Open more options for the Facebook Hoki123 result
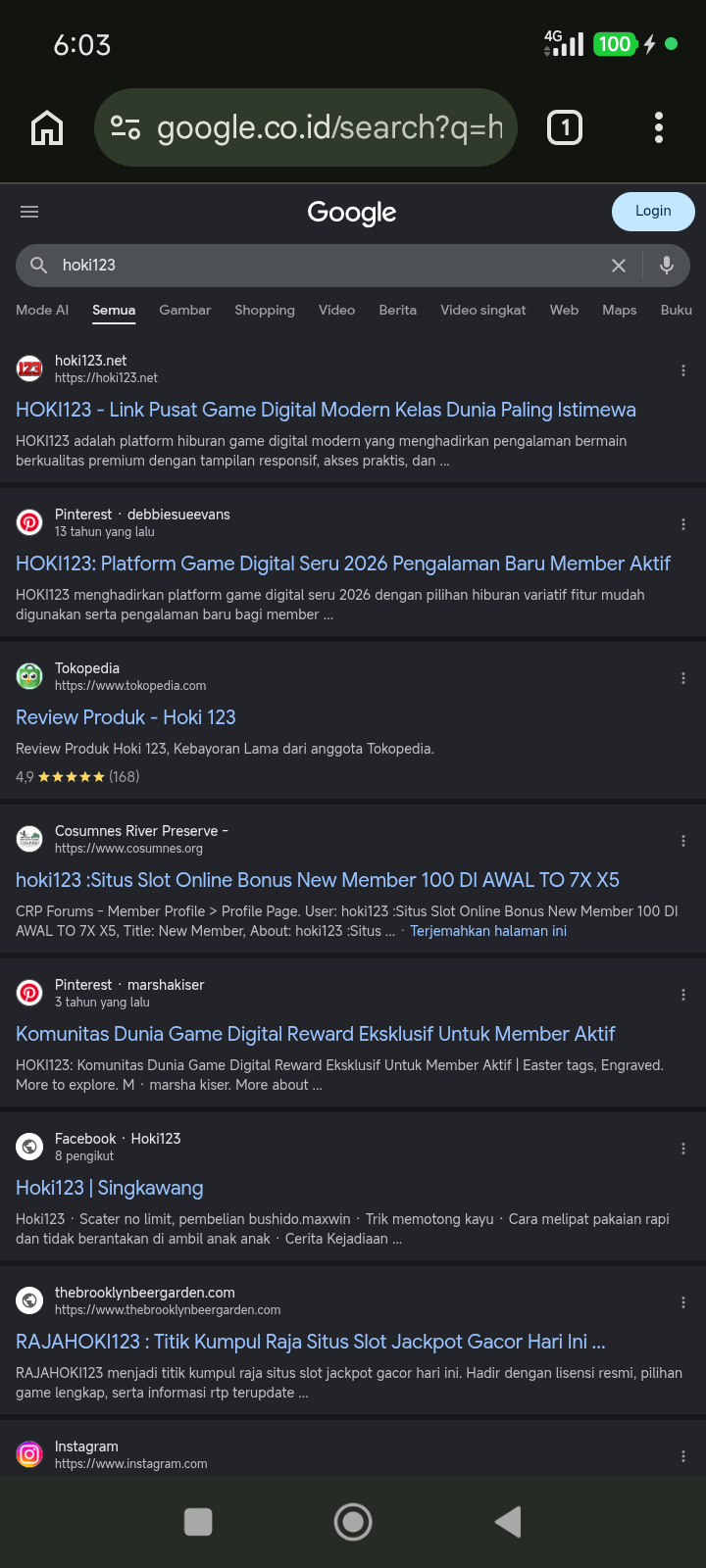Viewport: 706px width, 1568px height. [x=683, y=1149]
